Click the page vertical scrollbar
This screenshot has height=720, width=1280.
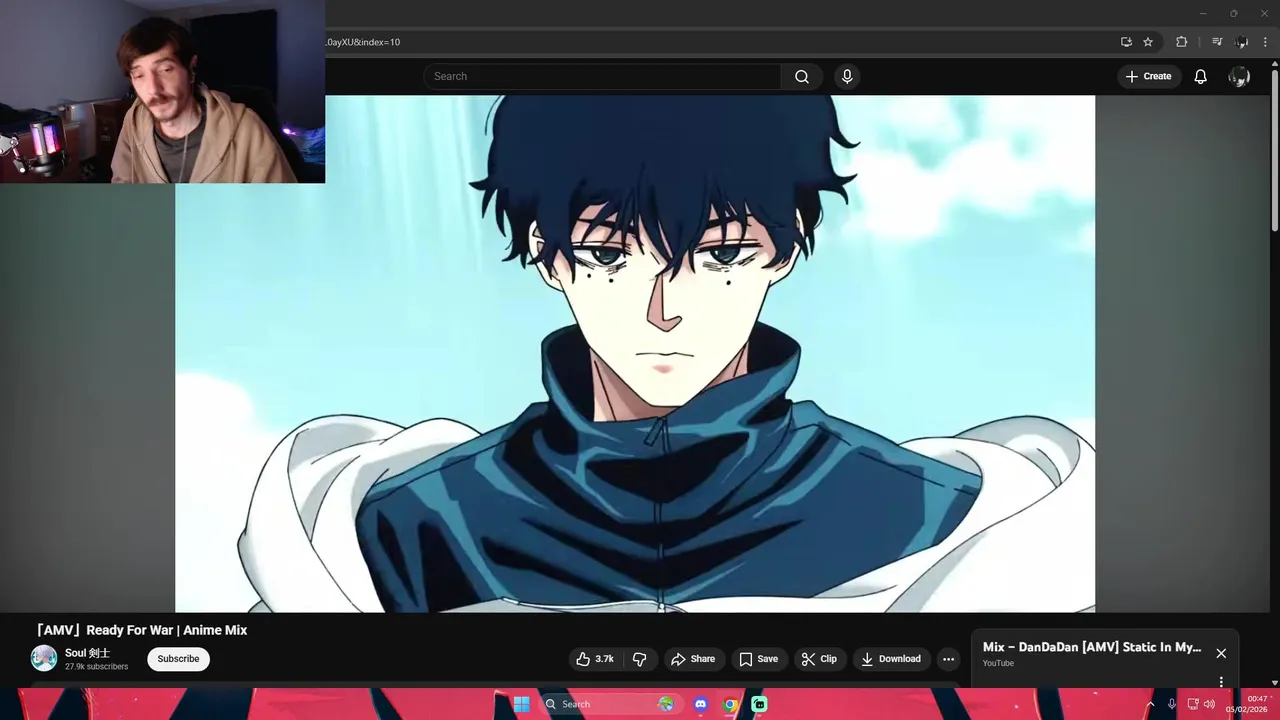coord(1274,150)
